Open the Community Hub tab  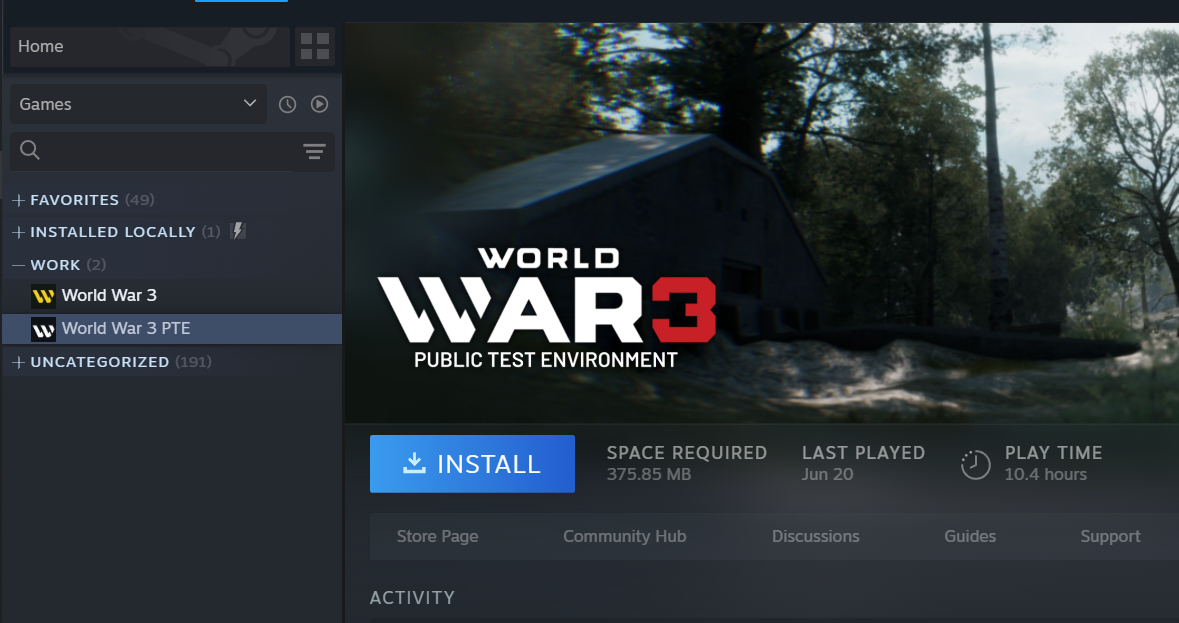pos(625,537)
